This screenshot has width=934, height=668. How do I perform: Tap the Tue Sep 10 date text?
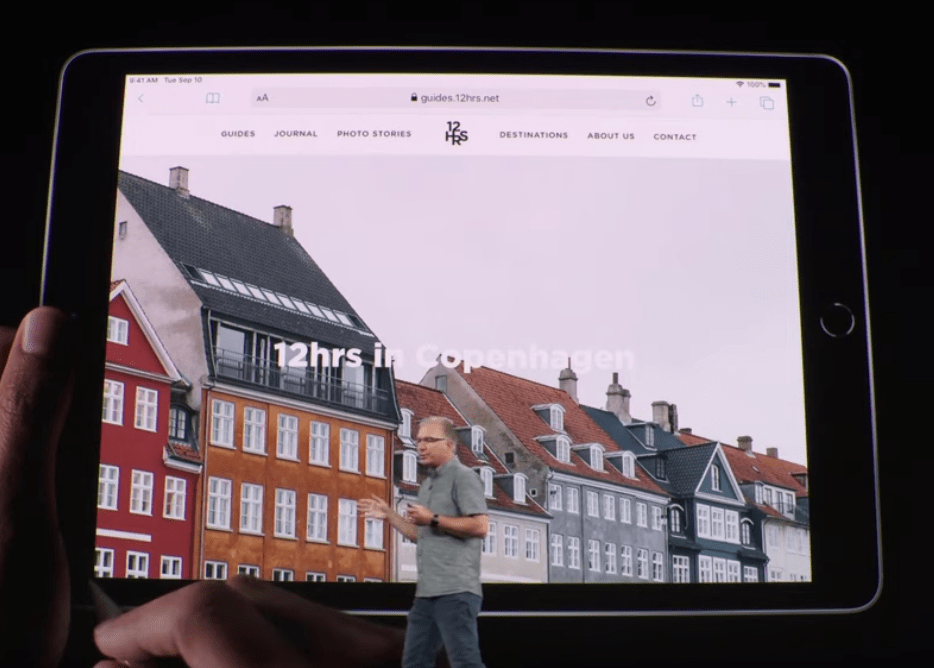[183, 80]
